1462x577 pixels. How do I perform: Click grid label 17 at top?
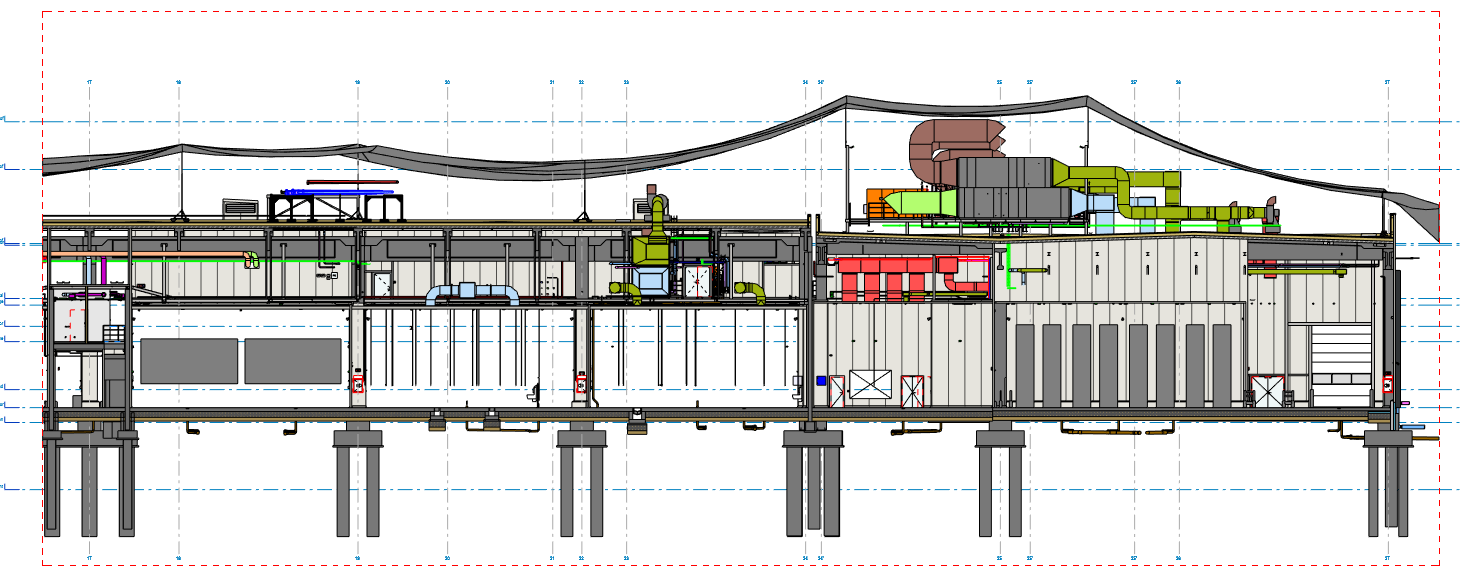click(x=90, y=82)
